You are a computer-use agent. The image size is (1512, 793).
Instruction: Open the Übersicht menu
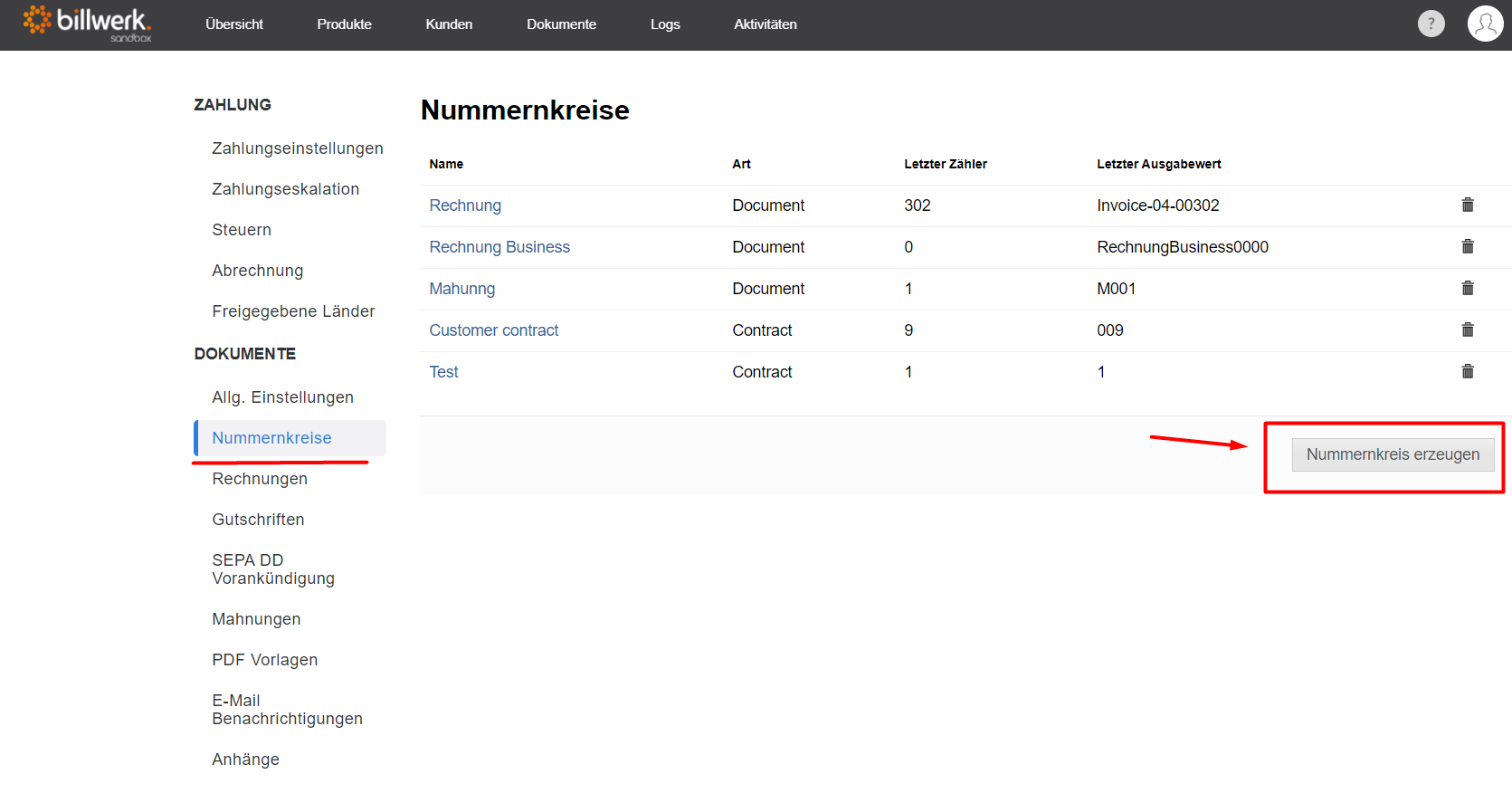pyautogui.click(x=234, y=24)
